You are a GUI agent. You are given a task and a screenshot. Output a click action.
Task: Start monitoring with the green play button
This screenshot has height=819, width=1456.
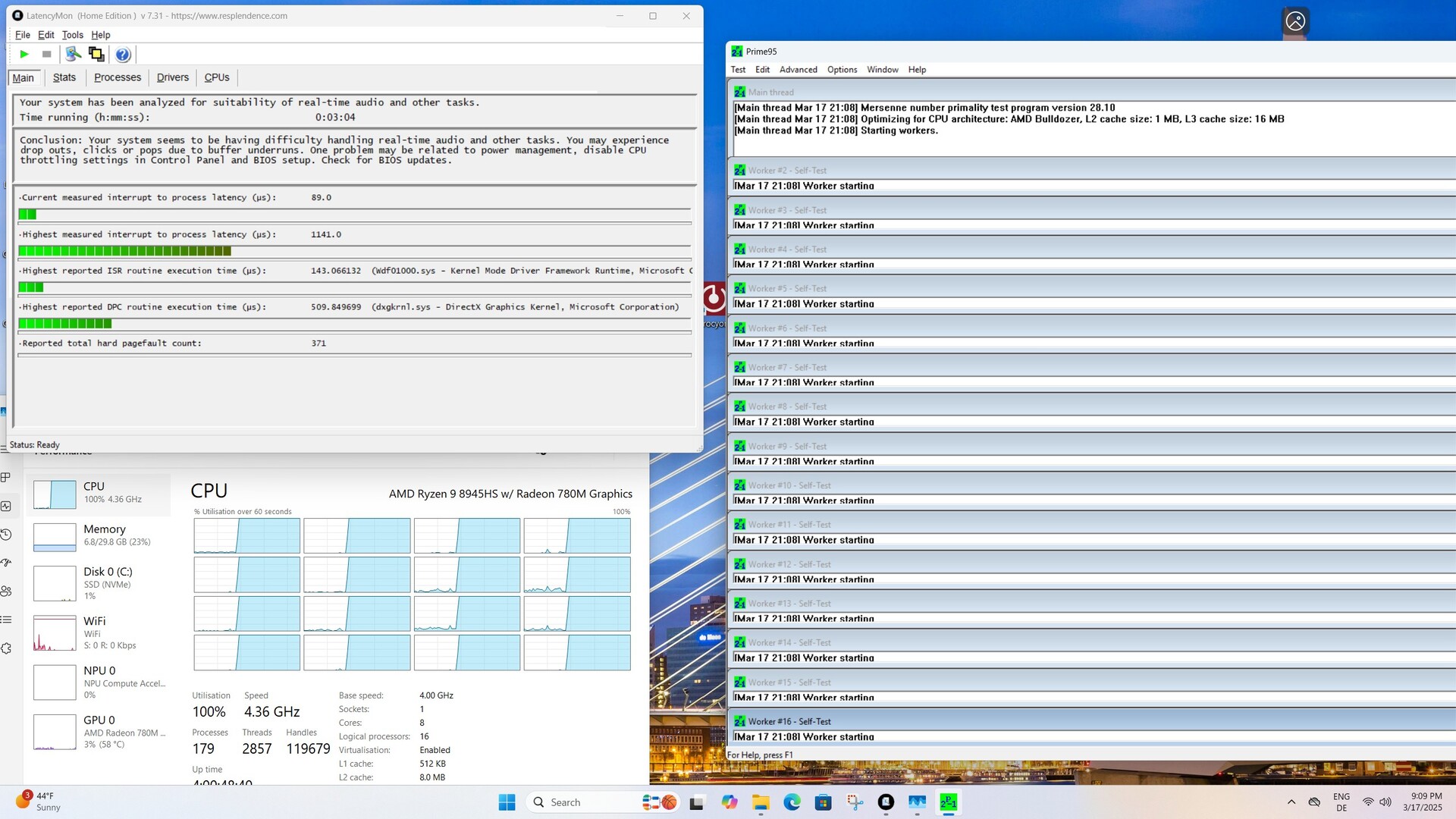point(24,54)
